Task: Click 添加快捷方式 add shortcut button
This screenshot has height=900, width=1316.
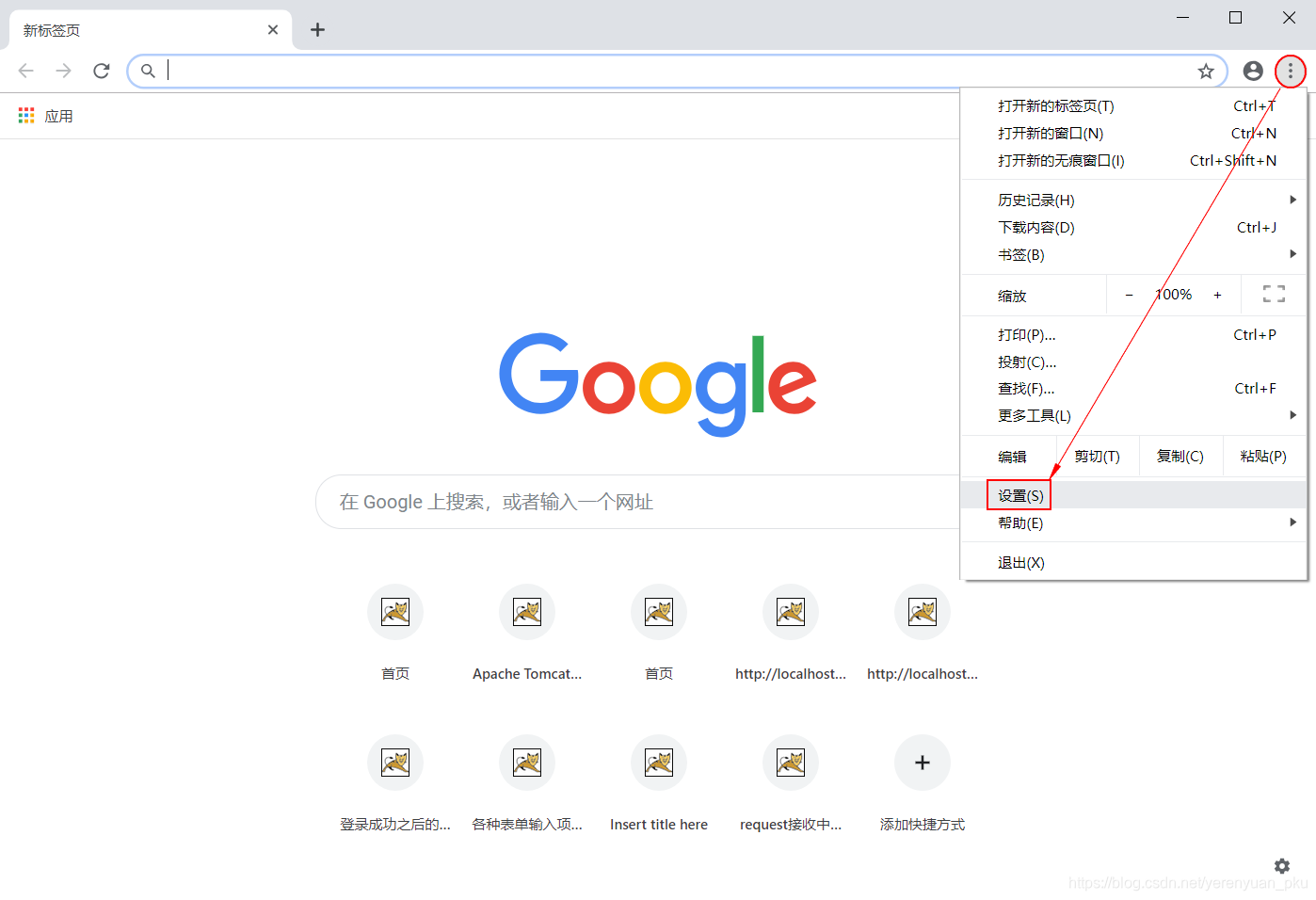Action: pyautogui.click(x=923, y=781)
